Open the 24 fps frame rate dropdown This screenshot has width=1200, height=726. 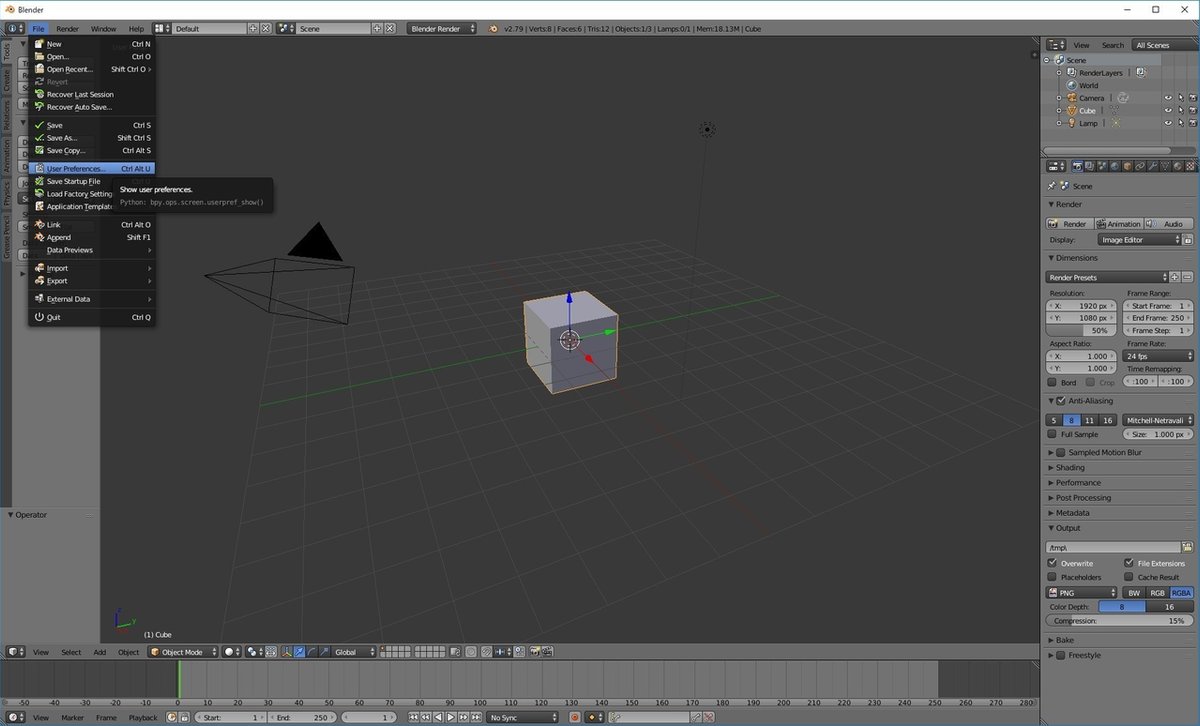click(1158, 356)
